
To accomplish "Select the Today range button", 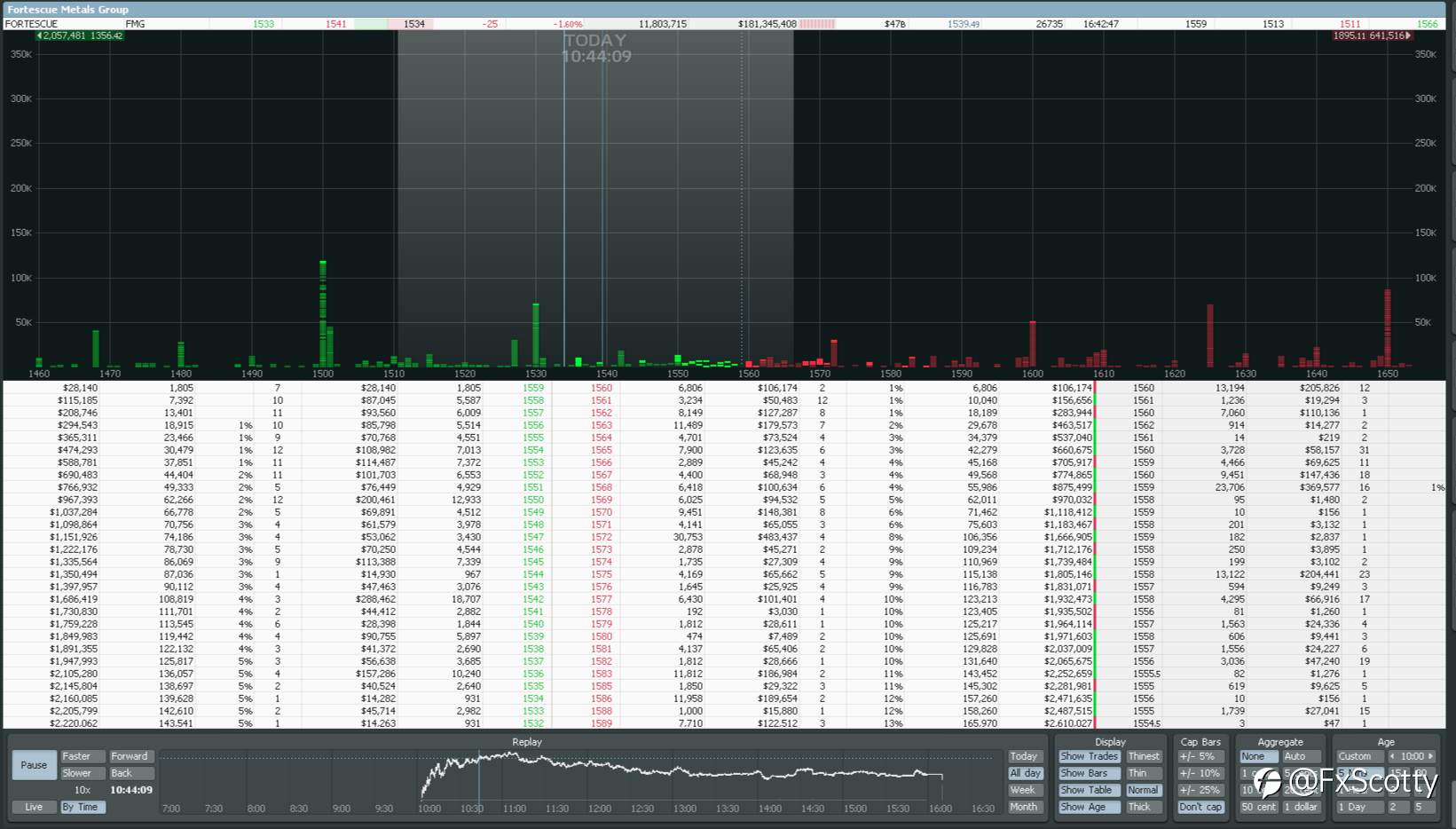I will (1025, 756).
